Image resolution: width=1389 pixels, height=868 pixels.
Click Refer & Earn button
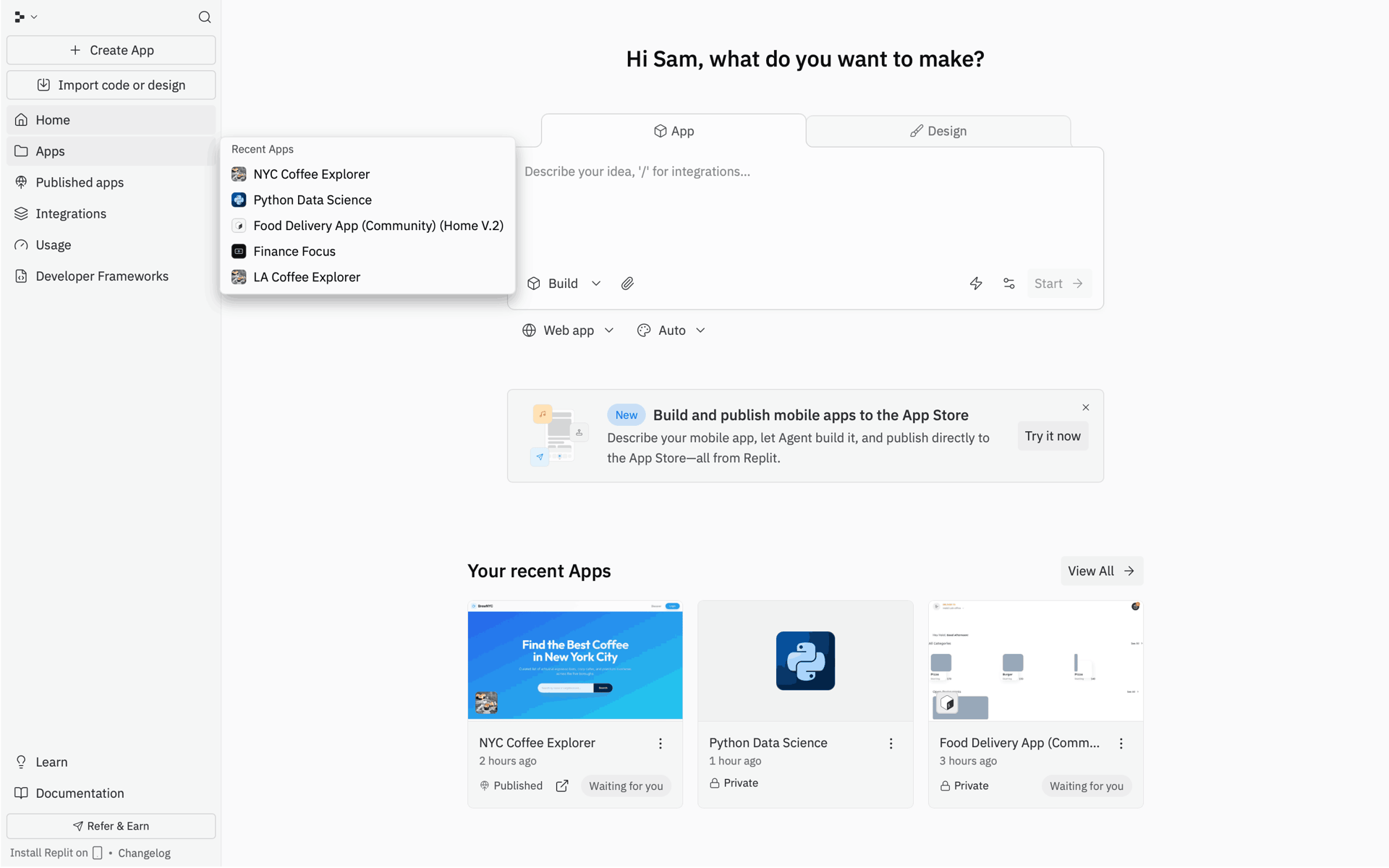coord(111,826)
